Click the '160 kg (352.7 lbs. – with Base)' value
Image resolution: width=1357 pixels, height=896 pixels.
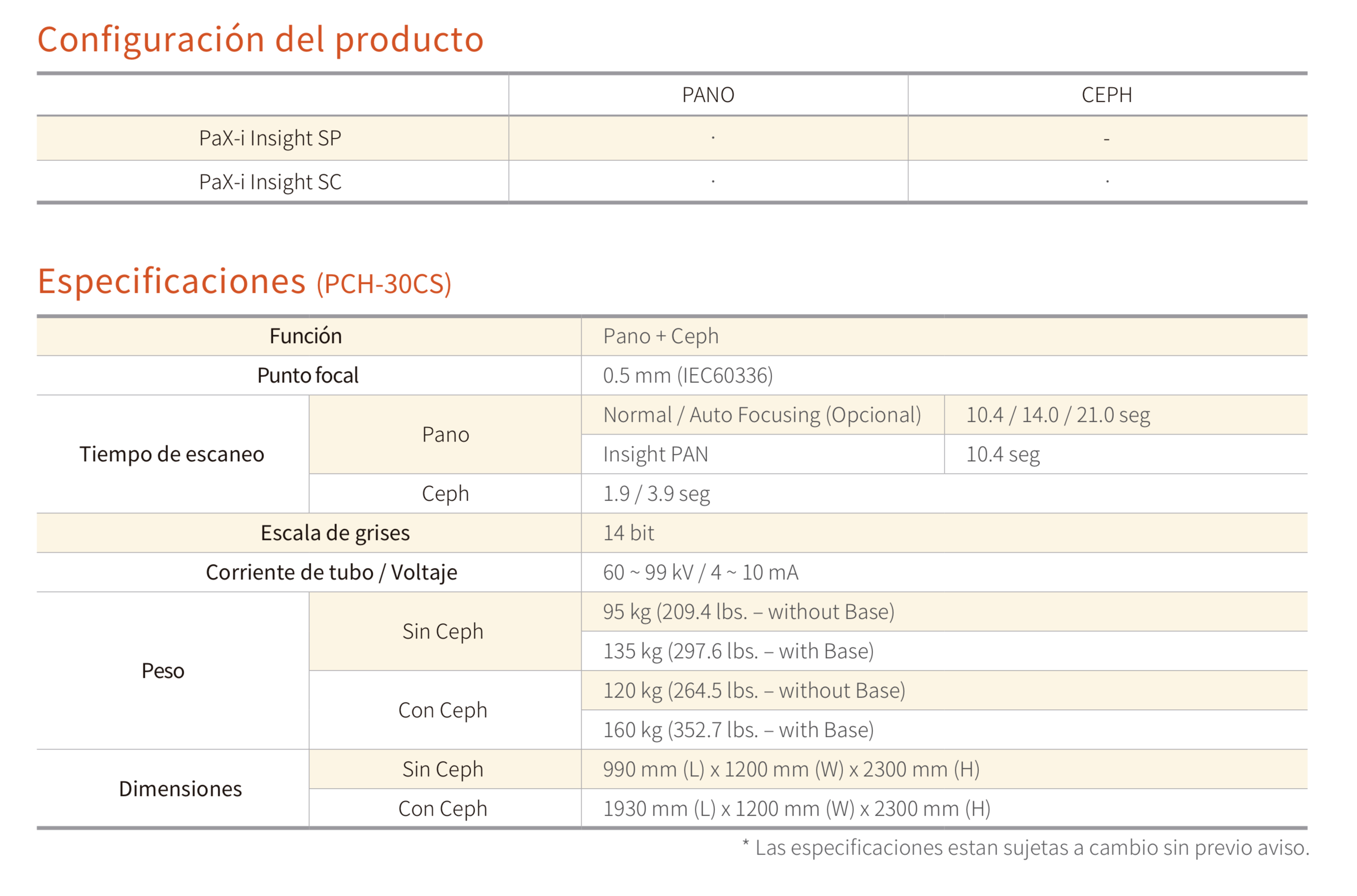[x=738, y=730]
